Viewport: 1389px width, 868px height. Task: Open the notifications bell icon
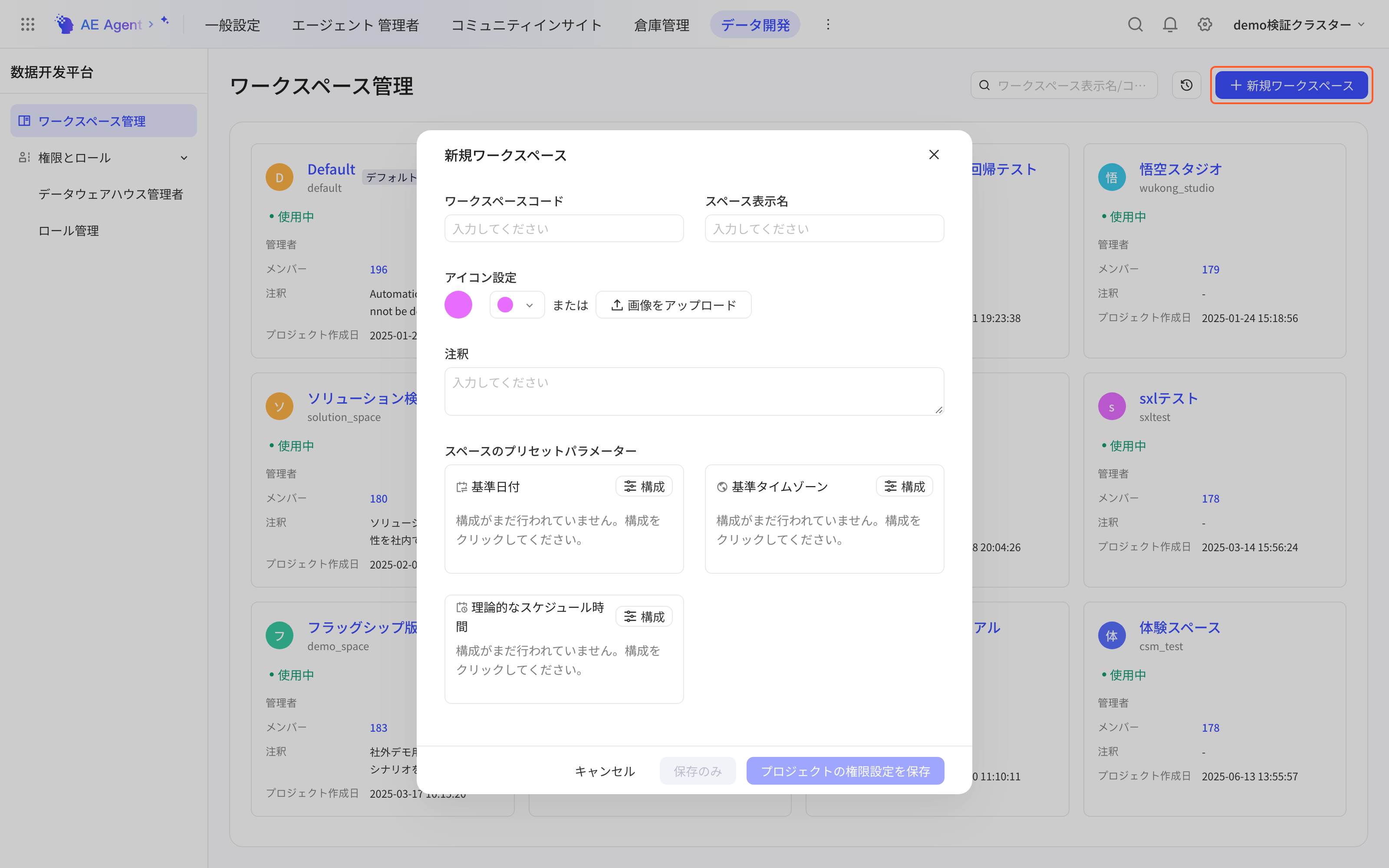(x=1170, y=24)
